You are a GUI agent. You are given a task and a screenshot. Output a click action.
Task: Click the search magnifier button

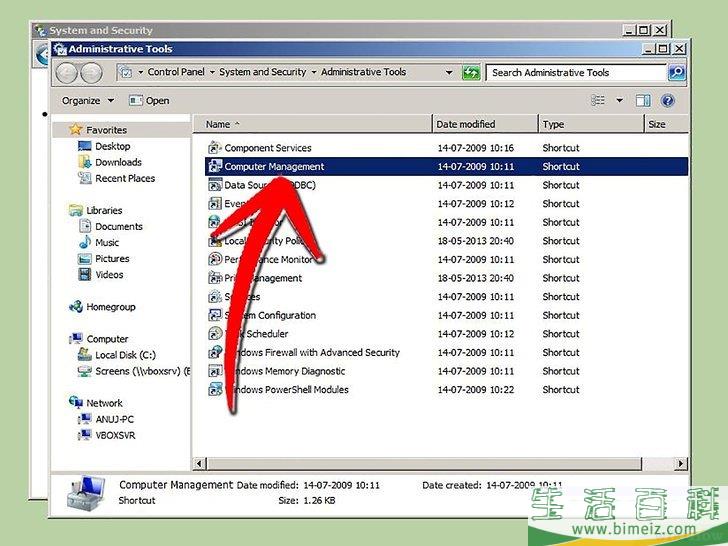click(x=676, y=72)
